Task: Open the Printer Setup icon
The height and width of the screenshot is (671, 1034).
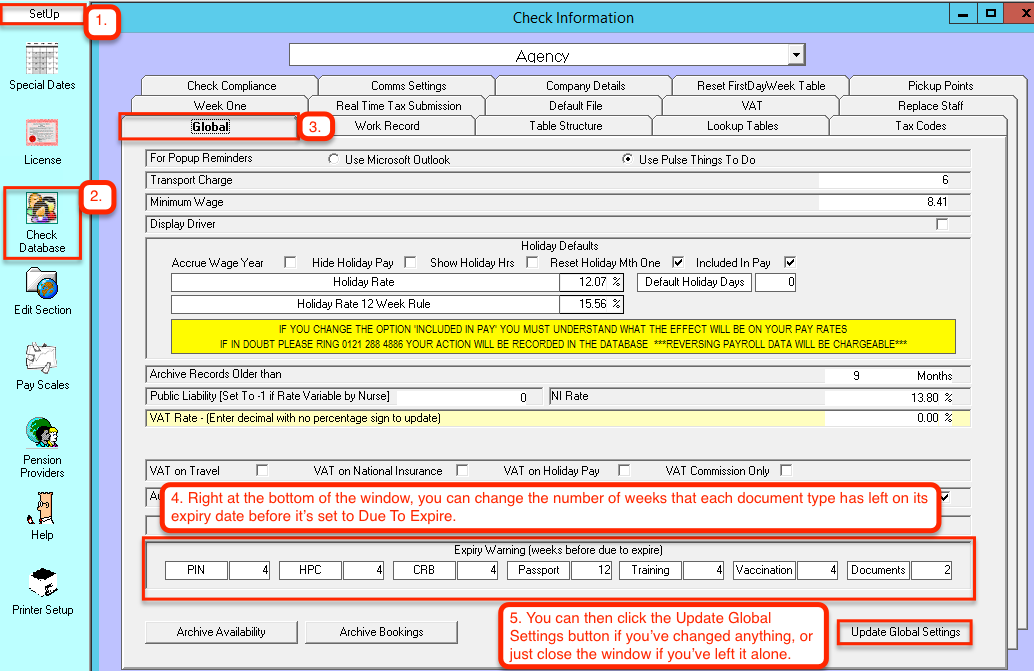Action: [42, 583]
